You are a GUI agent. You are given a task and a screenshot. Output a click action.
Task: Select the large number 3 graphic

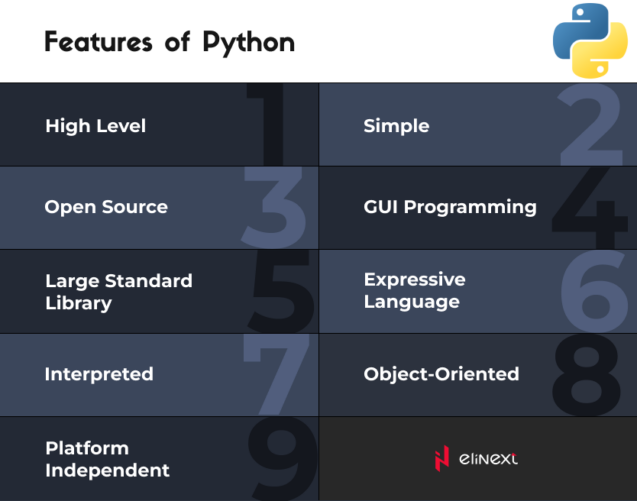[274, 207]
